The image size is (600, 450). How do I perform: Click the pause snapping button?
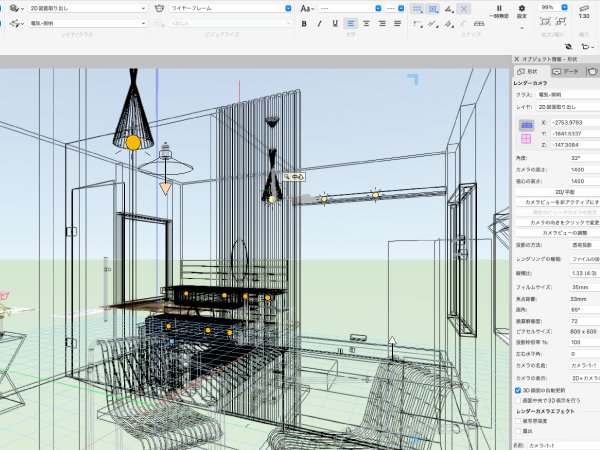[499, 11]
